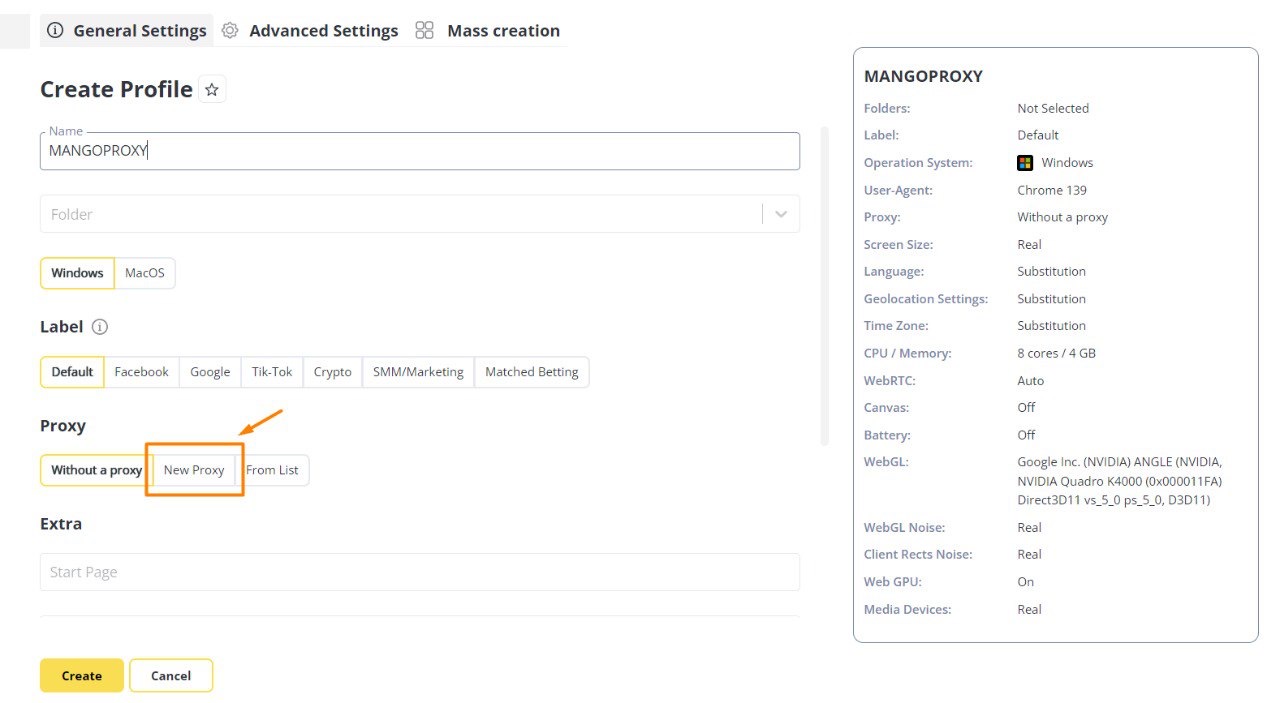Select Without a proxy option
Viewport: 1280px width, 703px height.
click(96, 470)
